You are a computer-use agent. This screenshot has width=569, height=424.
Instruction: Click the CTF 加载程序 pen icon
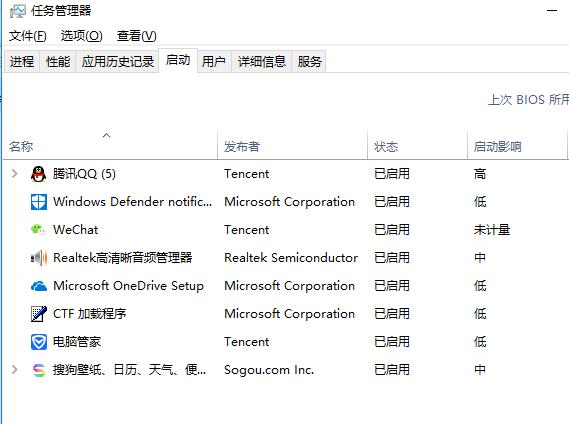point(38,314)
